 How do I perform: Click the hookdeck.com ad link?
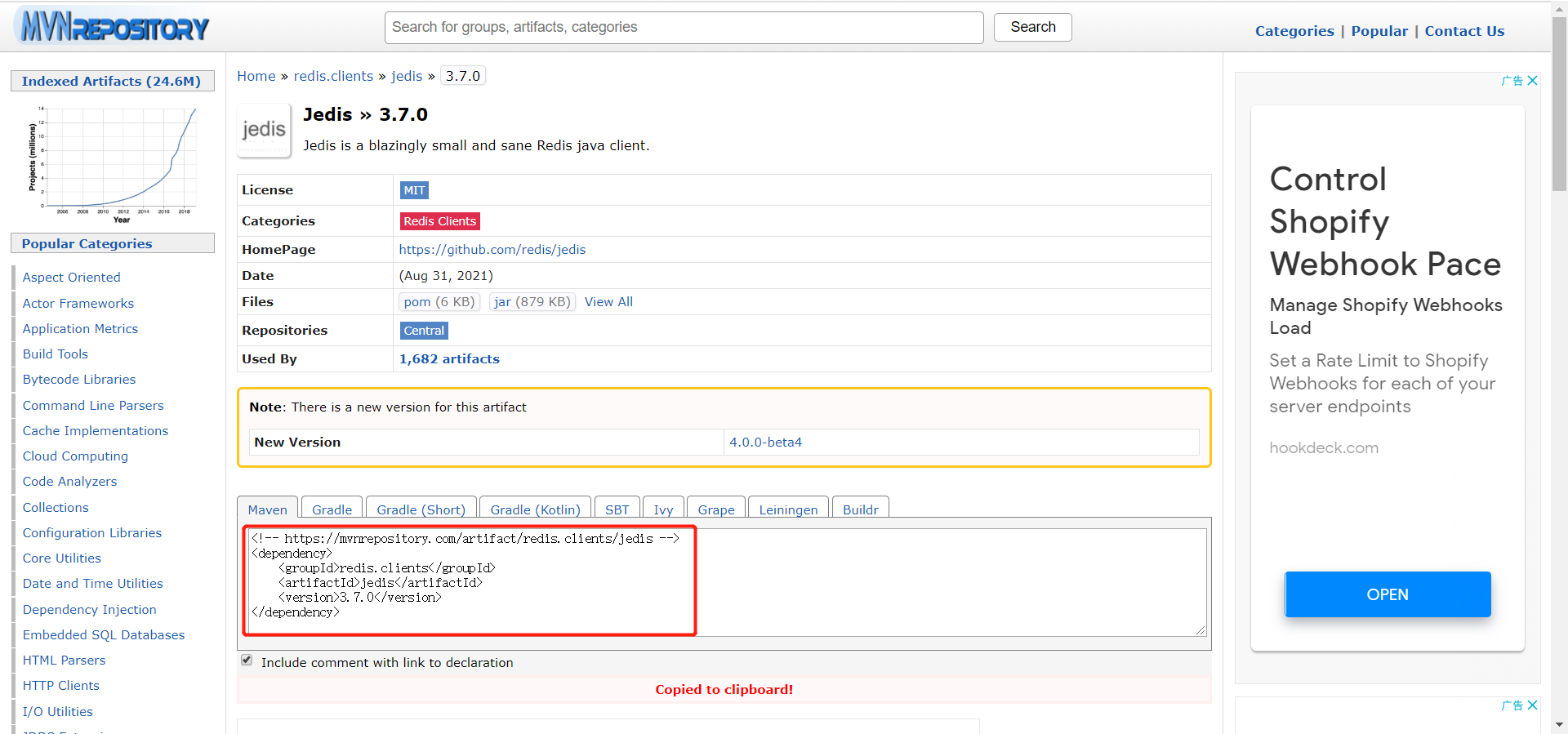(x=1323, y=448)
